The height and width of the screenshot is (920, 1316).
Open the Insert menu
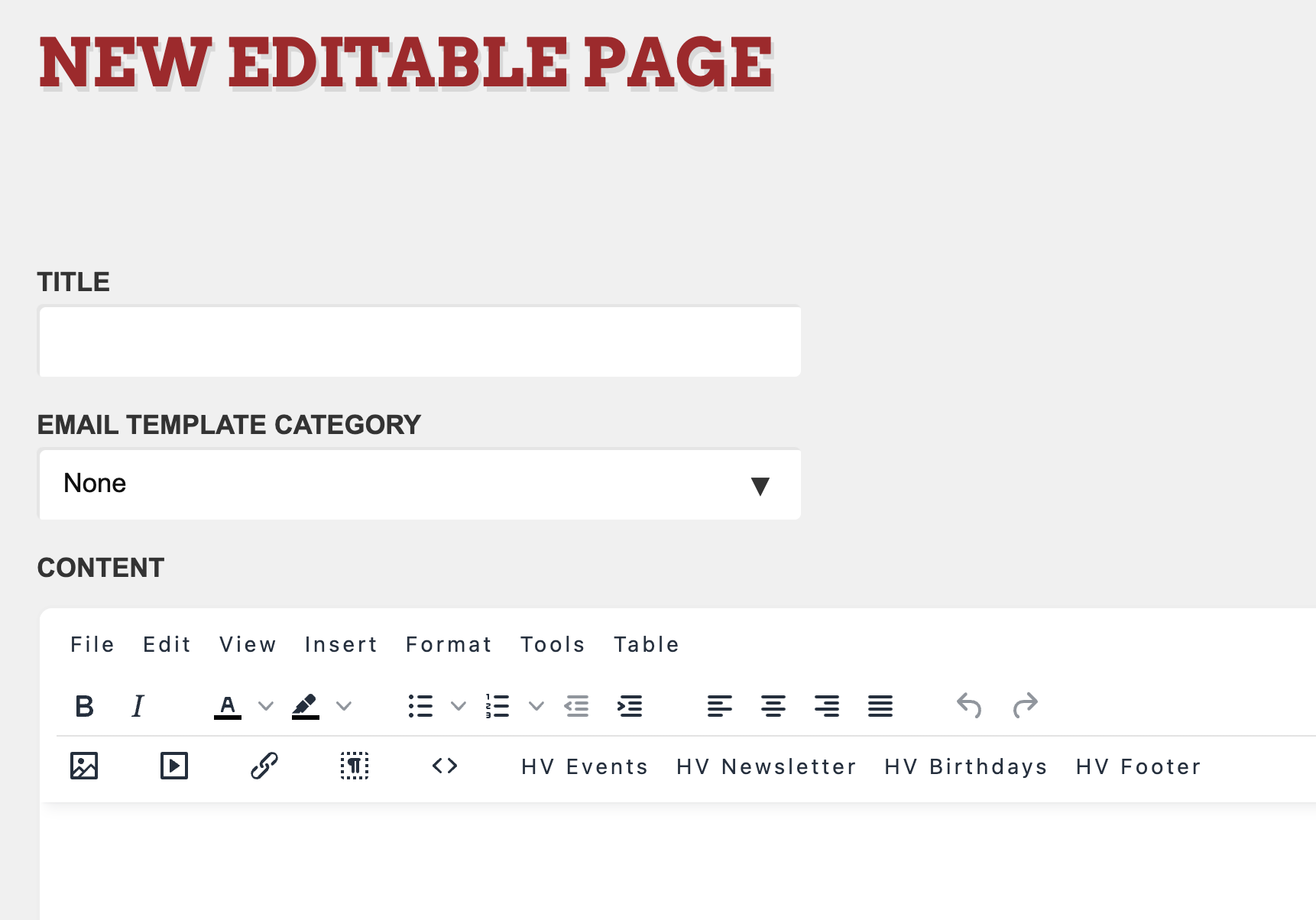tap(342, 645)
